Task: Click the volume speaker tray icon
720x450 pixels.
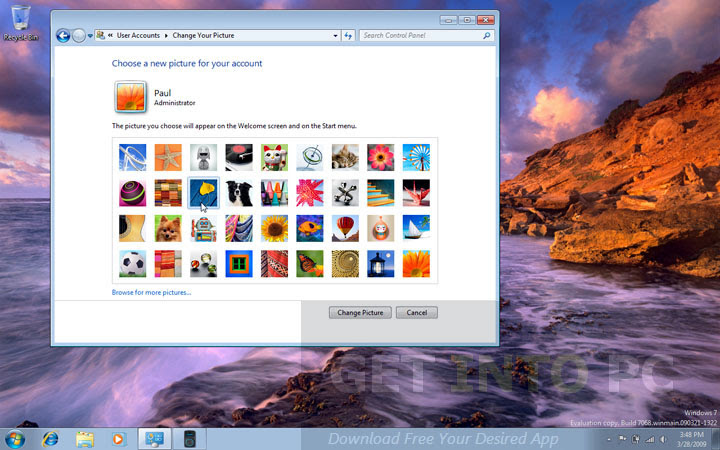Action: (663, 440)
